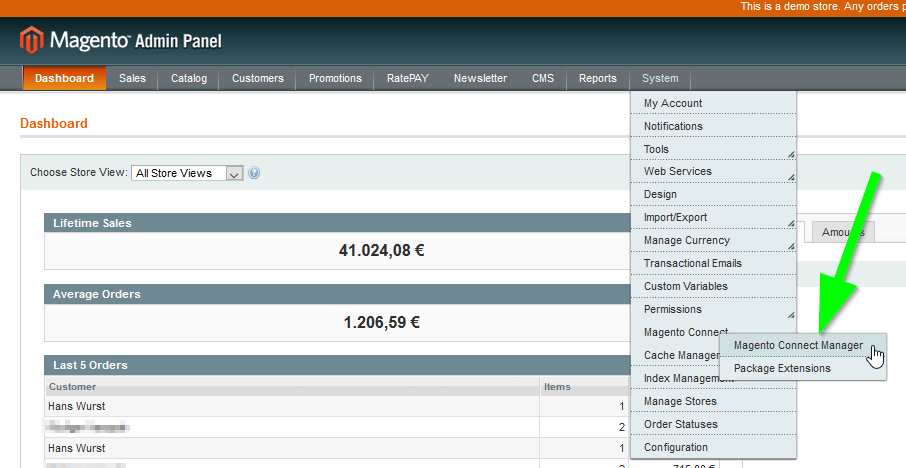
Task: Choose Configuration in System menu
Action: pos(713,448)
